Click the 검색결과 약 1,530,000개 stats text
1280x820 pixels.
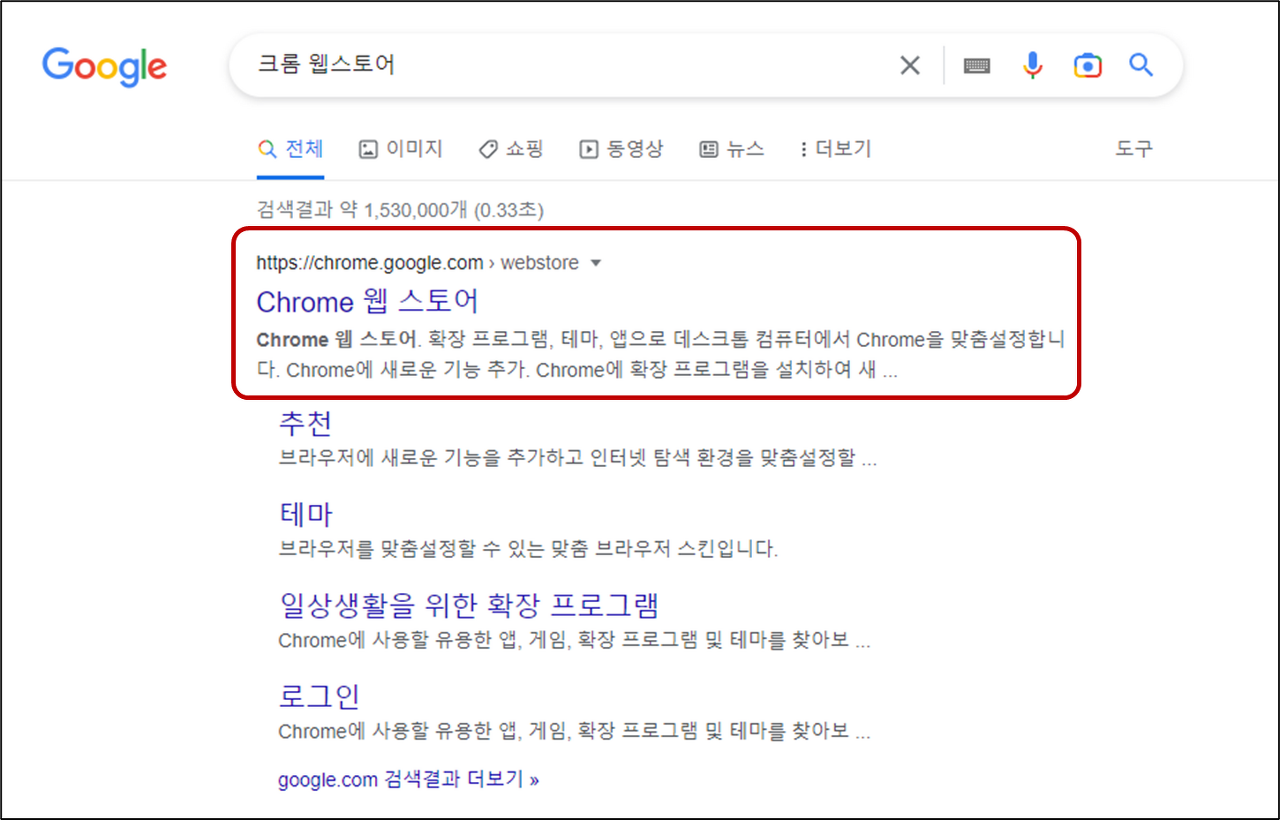tap(400, 210)
